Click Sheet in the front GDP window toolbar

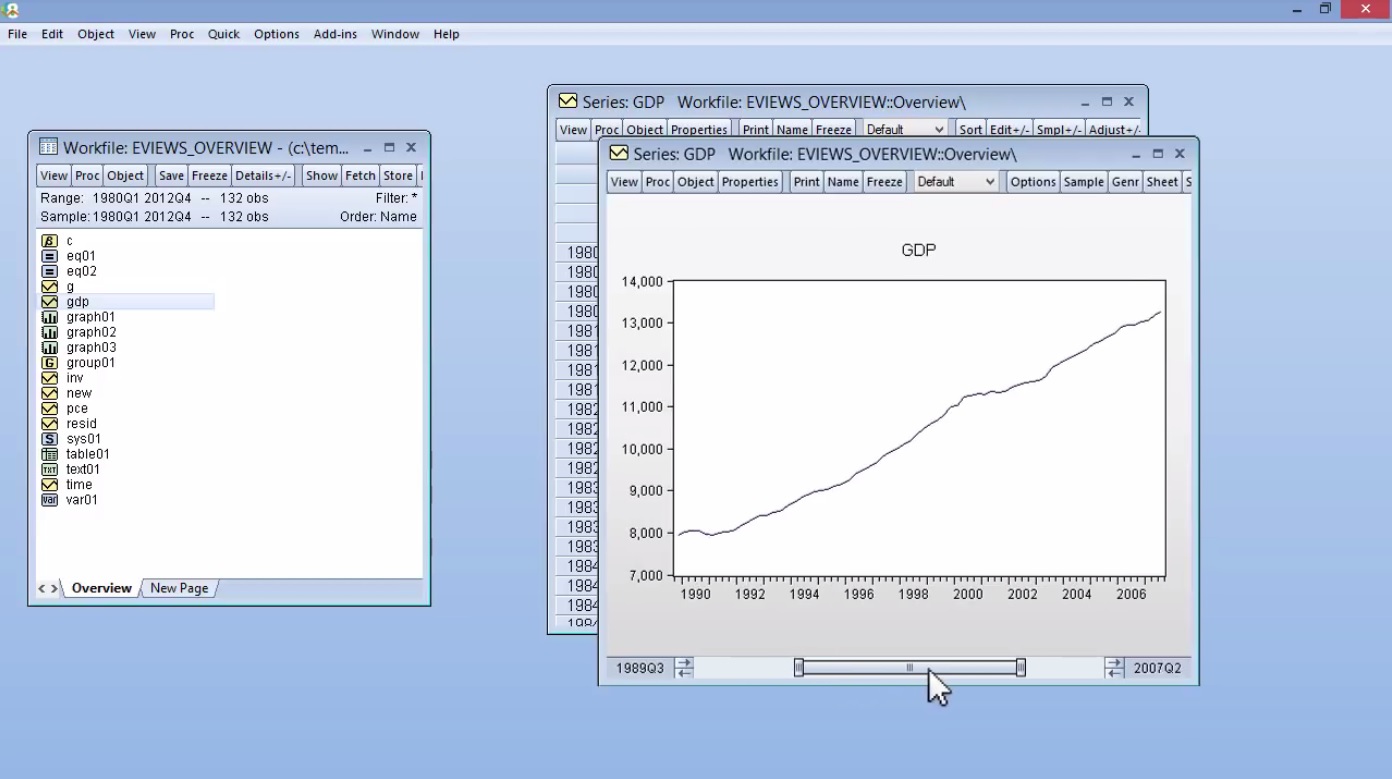1162,182
